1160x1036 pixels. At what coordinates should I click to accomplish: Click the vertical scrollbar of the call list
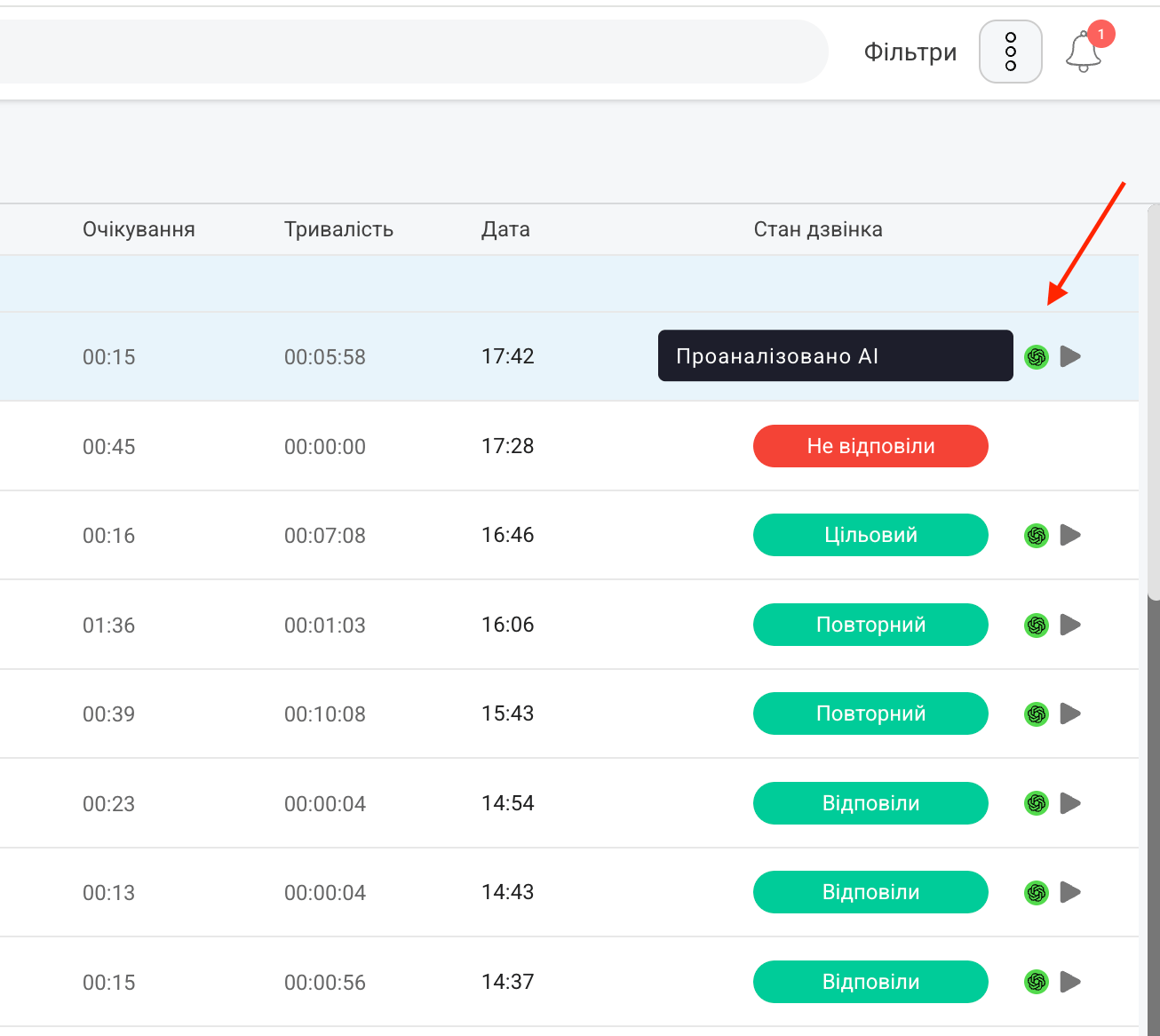(x=1153, y=400)
